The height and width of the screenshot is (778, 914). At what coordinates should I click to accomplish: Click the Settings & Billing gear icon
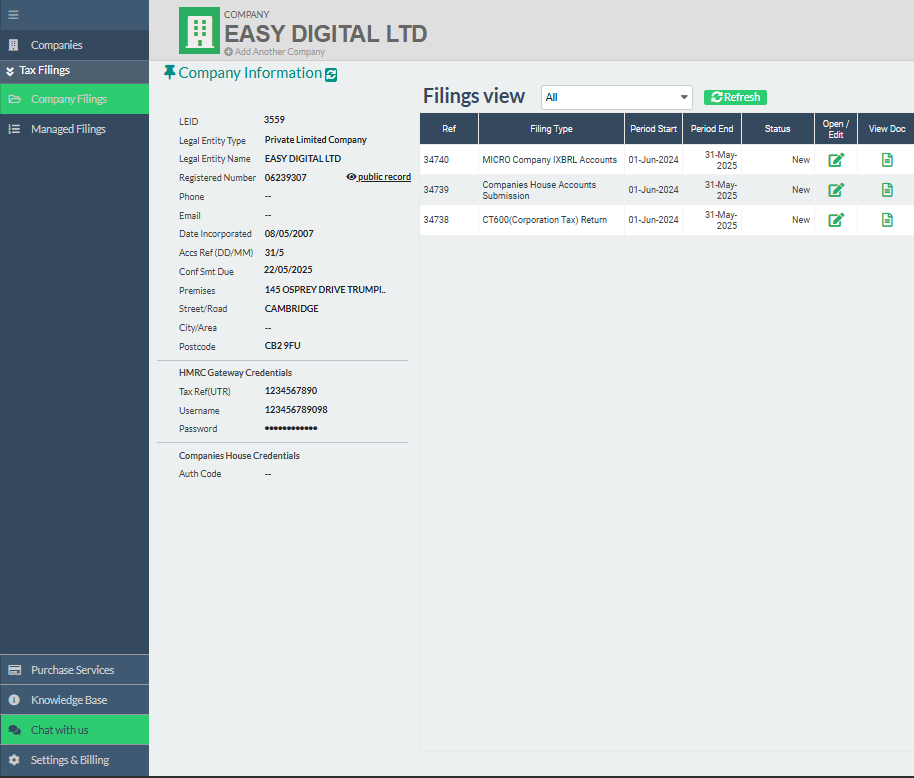14,760
